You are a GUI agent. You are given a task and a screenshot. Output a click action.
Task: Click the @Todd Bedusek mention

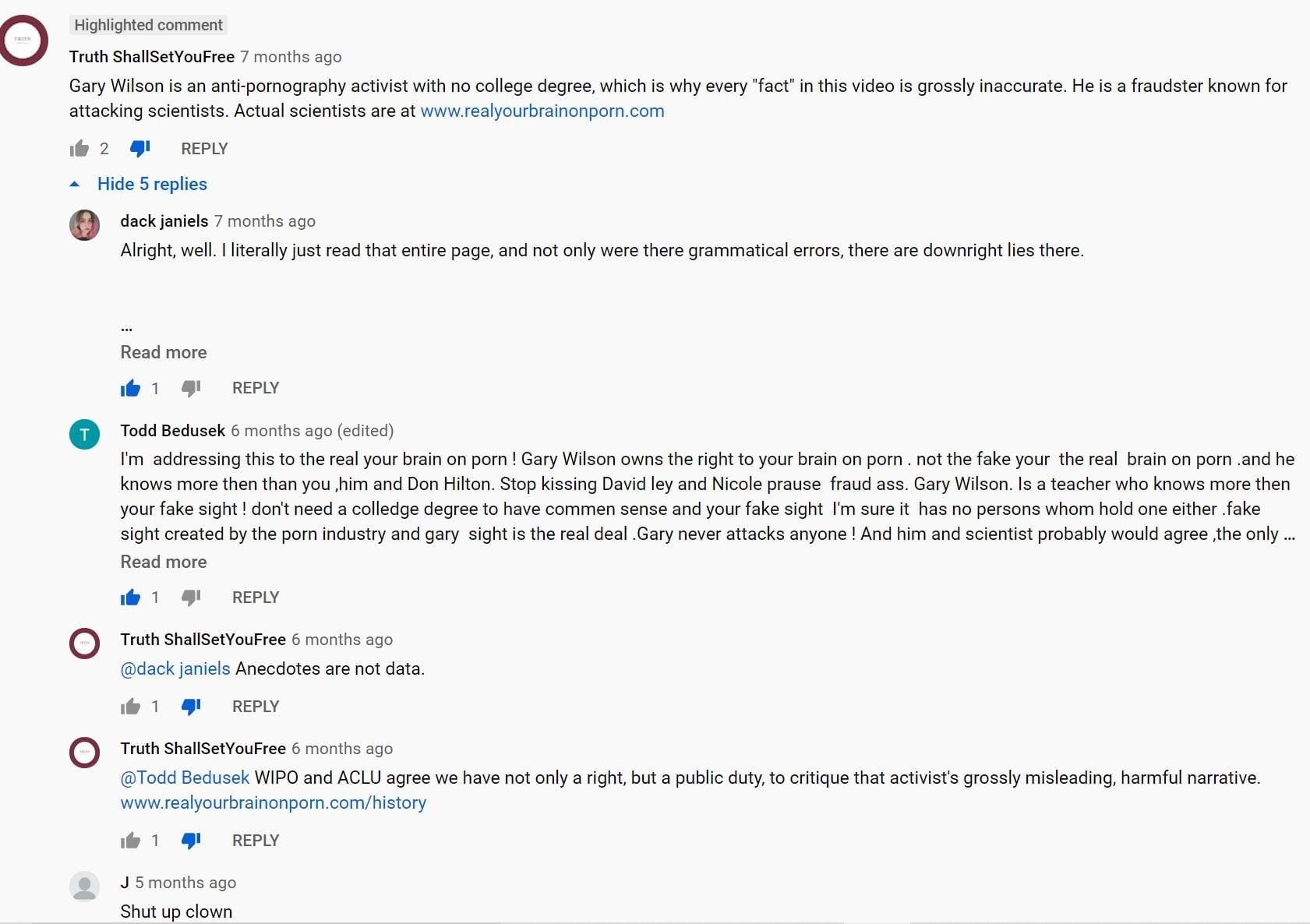pos(185,778)
